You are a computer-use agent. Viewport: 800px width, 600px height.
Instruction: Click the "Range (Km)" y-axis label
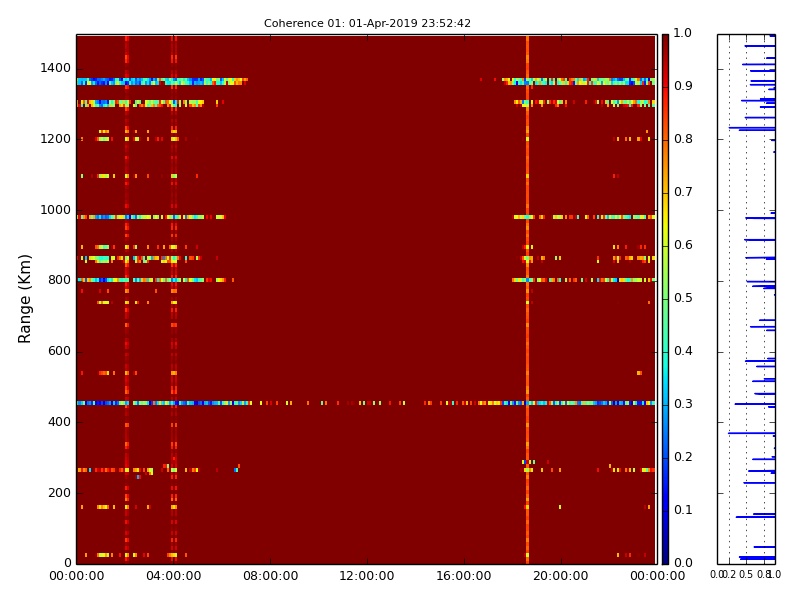point(24,299)
